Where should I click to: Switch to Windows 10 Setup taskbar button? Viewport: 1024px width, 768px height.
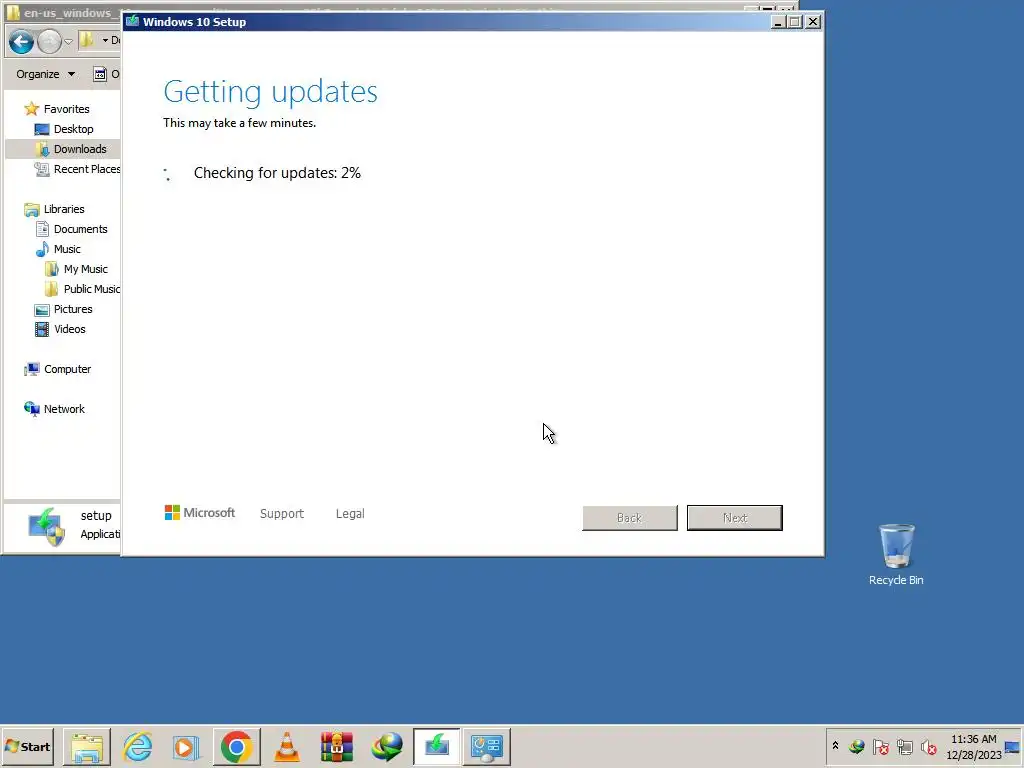[x=437, y=747]
